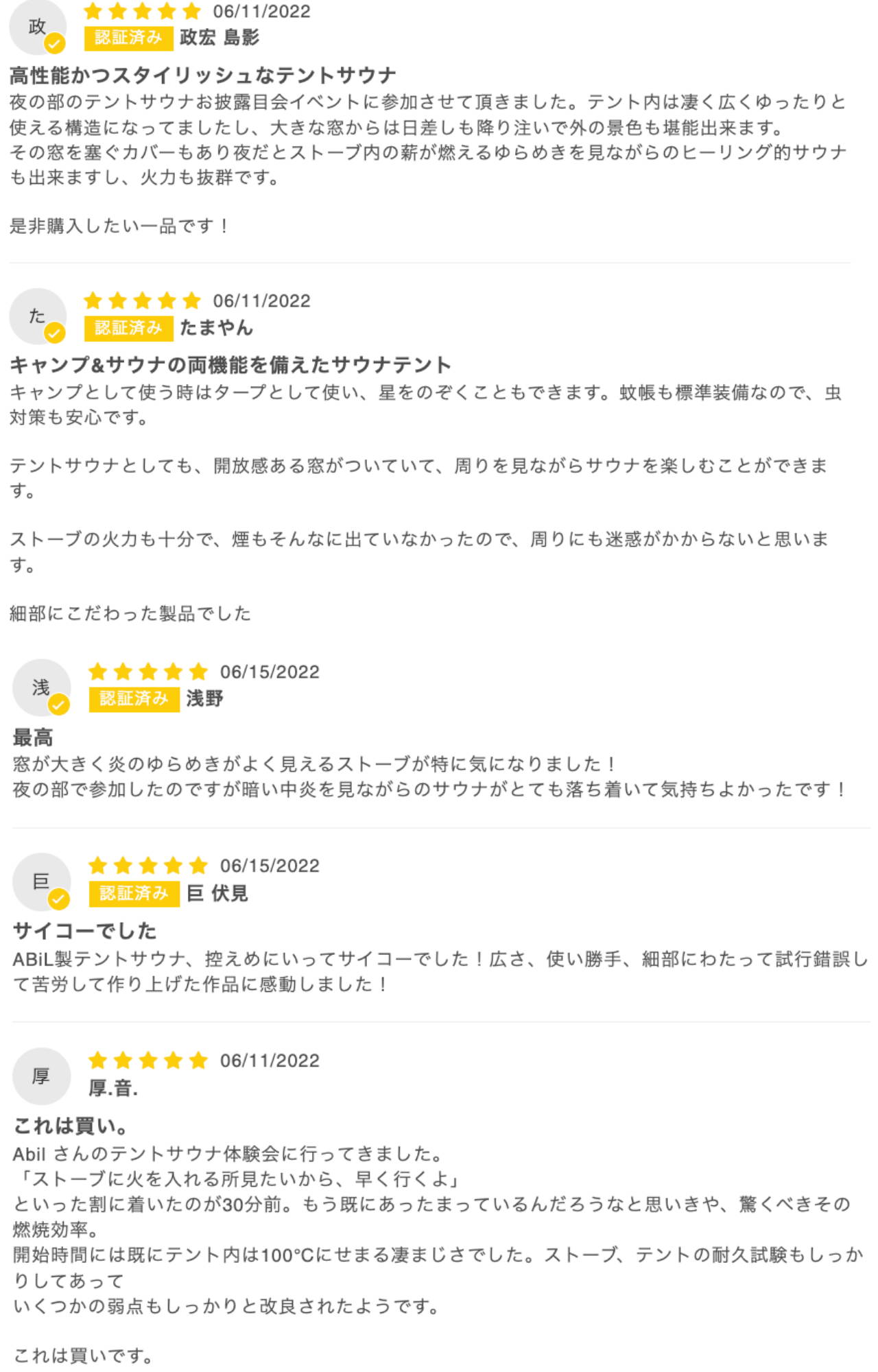Click the review title これは買い。
The width and height of the screenshot is (878, 1372).
coord(71,1126)
